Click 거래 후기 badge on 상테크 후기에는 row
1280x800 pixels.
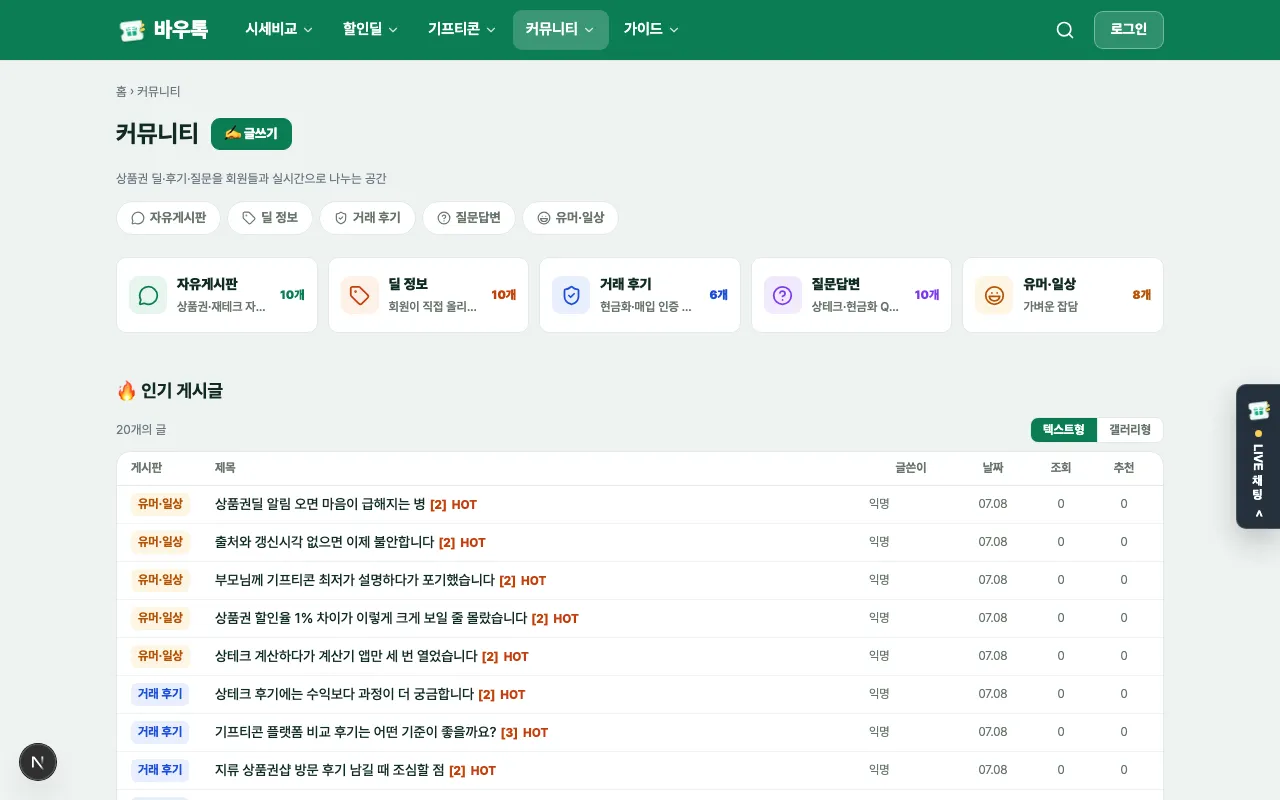(160, 694)
